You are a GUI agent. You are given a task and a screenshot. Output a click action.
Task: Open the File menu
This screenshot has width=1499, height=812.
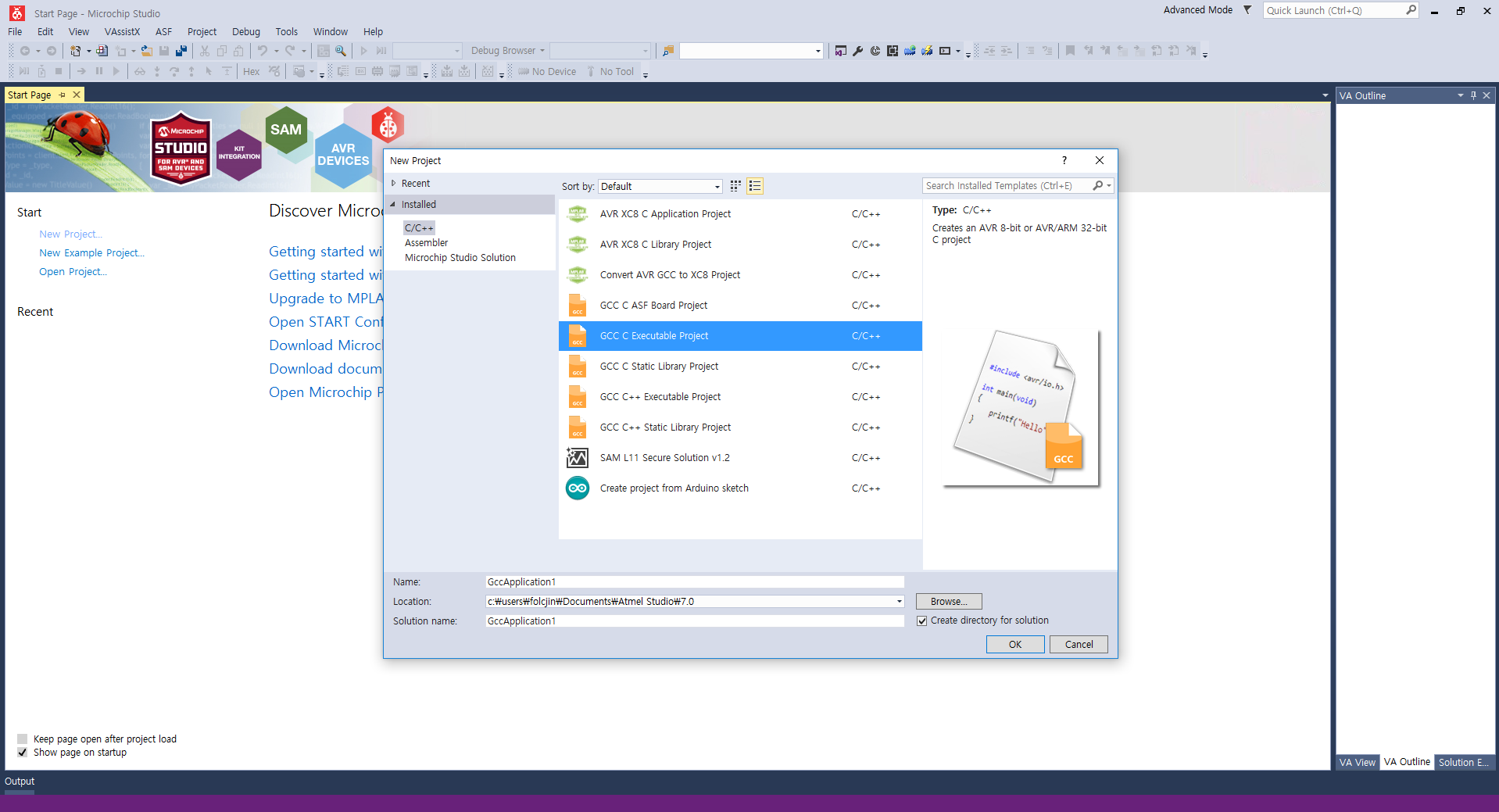(15, 32)
